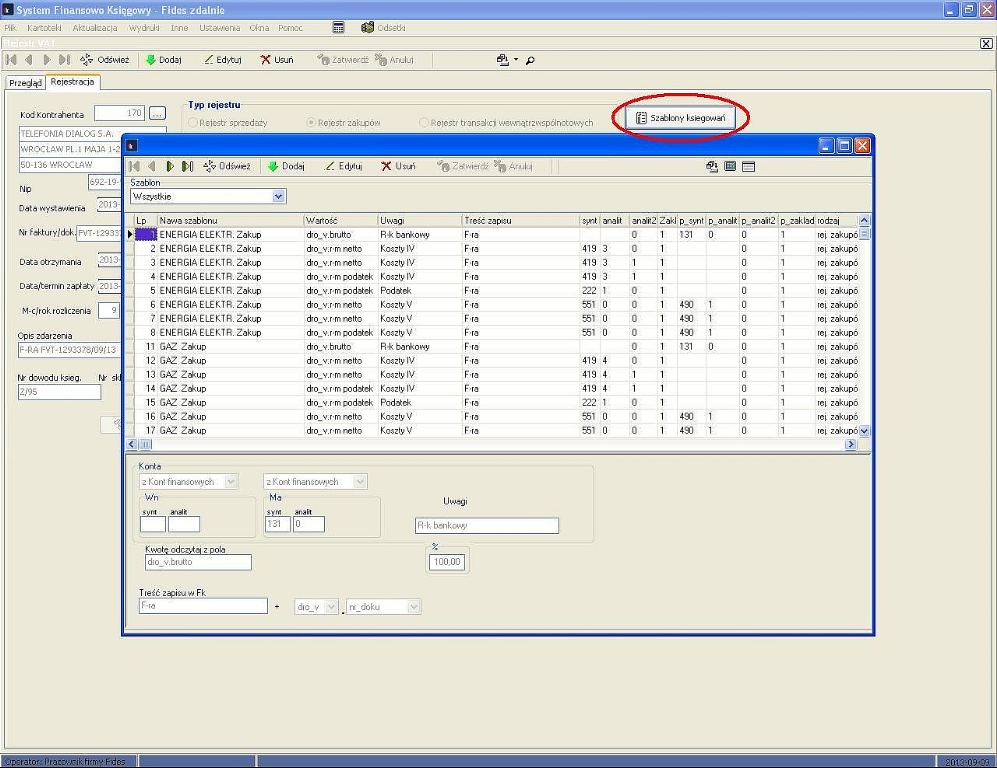Go to last record in main toolbar
This screenshot has width=997, height=768.
pyautogui.click(x=64, y=60)
